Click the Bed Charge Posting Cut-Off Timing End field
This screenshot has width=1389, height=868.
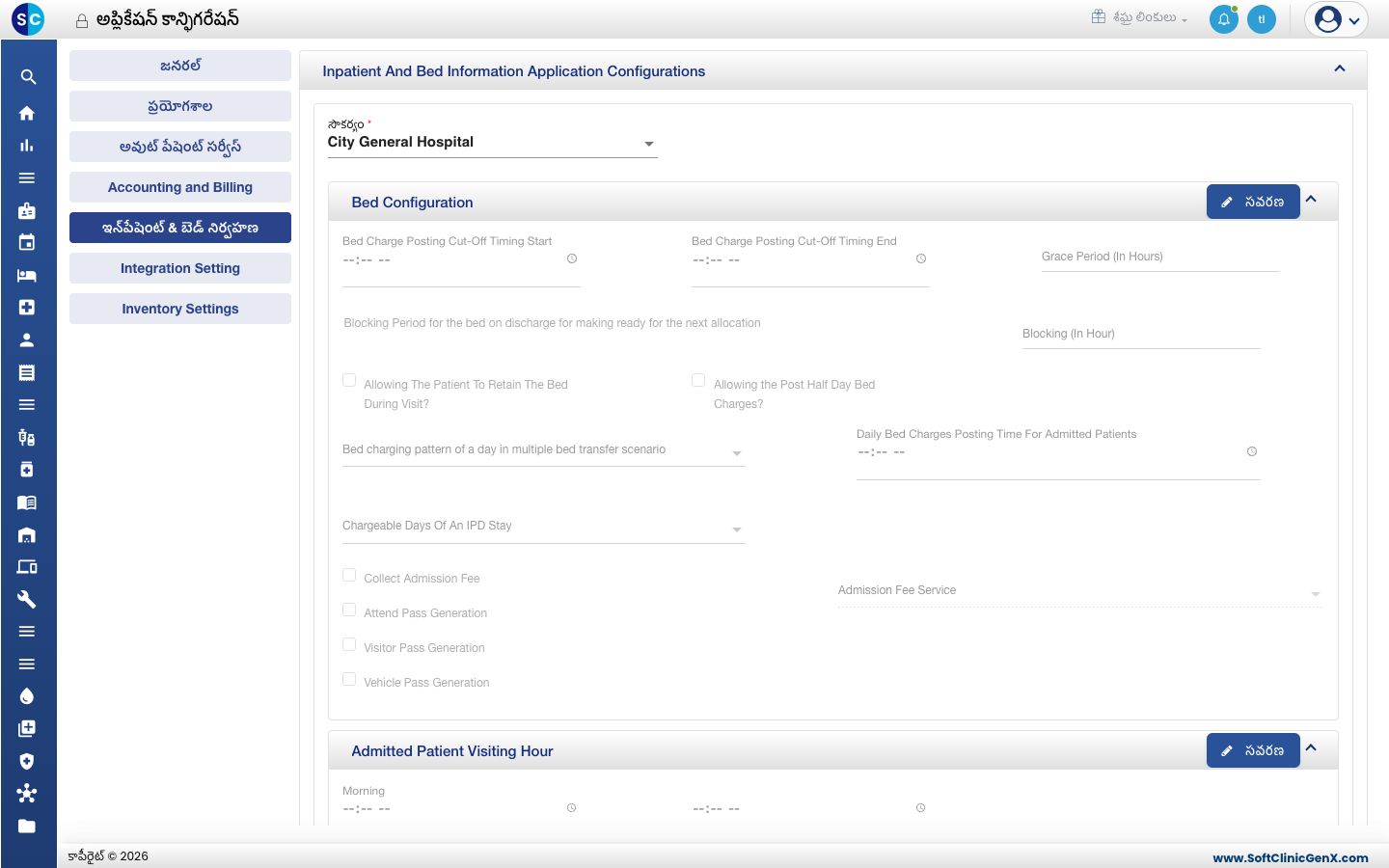click(x=810, y=260)
